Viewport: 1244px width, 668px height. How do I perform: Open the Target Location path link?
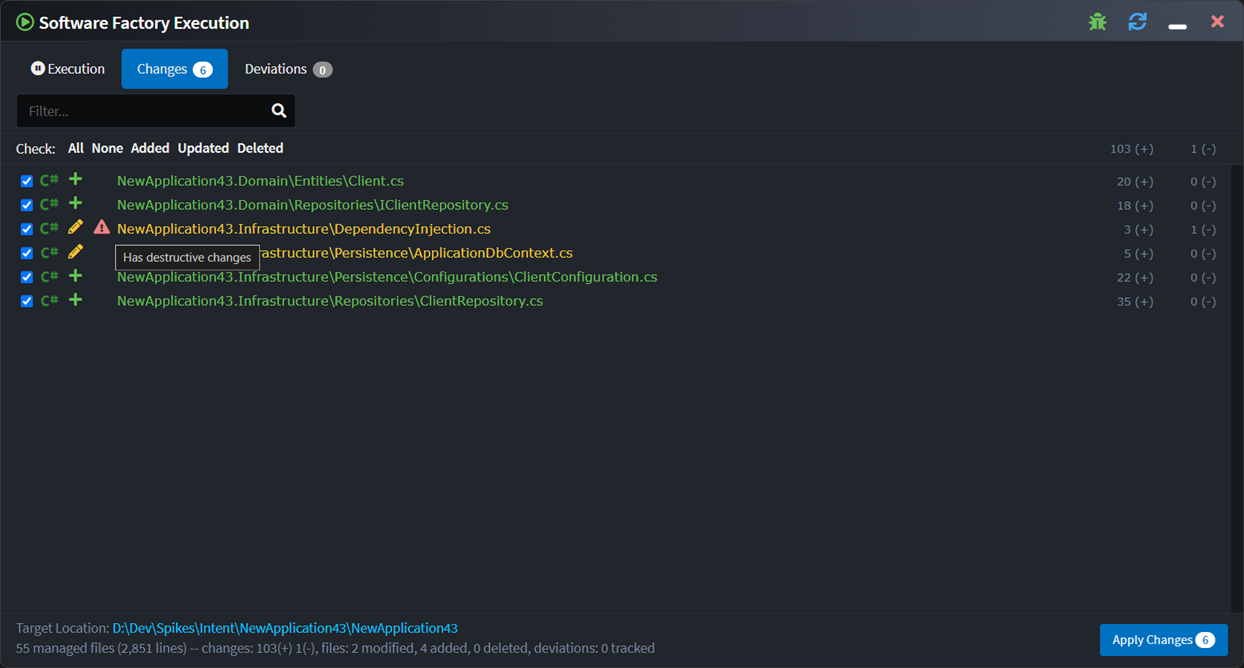click(x=284, y=628)
